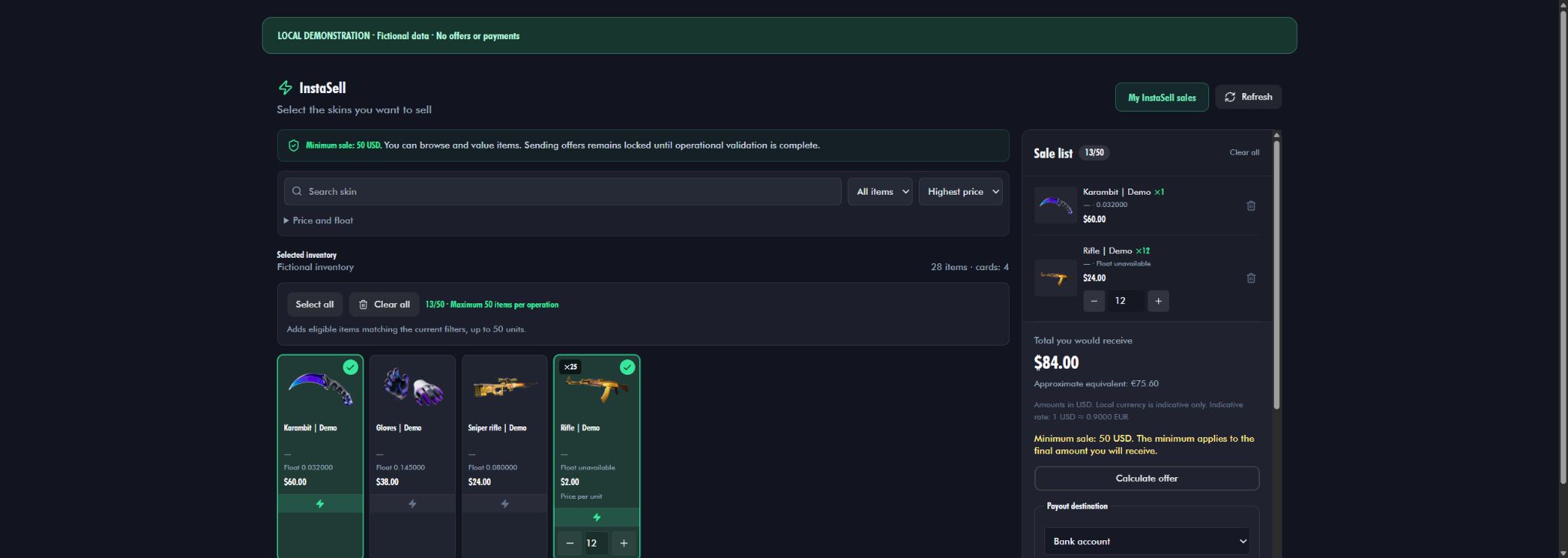Open the Rifle thumbnail in the sale list
The width and height of the screenshot is (1568, 558).
(1055, 278)
